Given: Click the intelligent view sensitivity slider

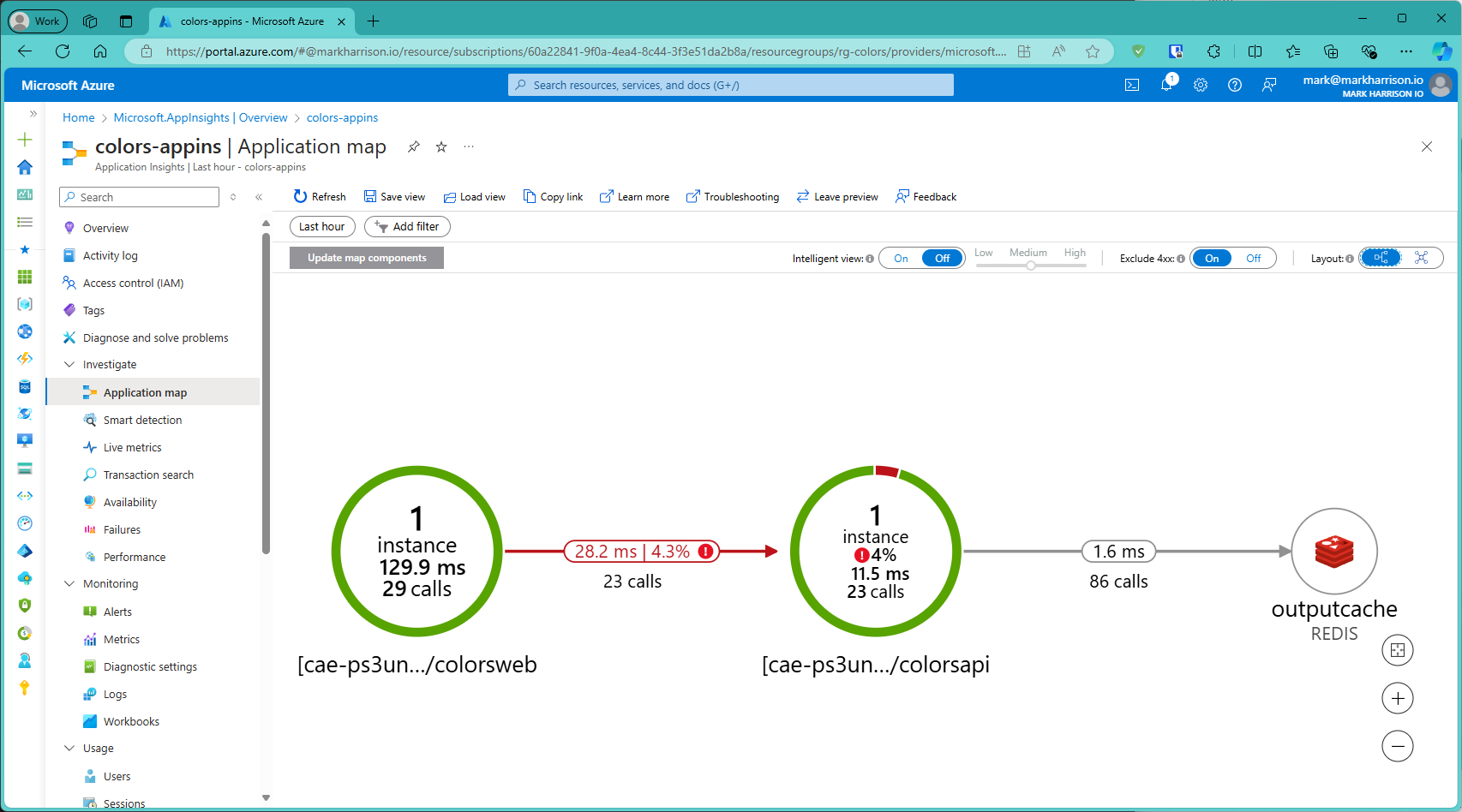Looking at the screenshot, I should (x=1031, y=265).
